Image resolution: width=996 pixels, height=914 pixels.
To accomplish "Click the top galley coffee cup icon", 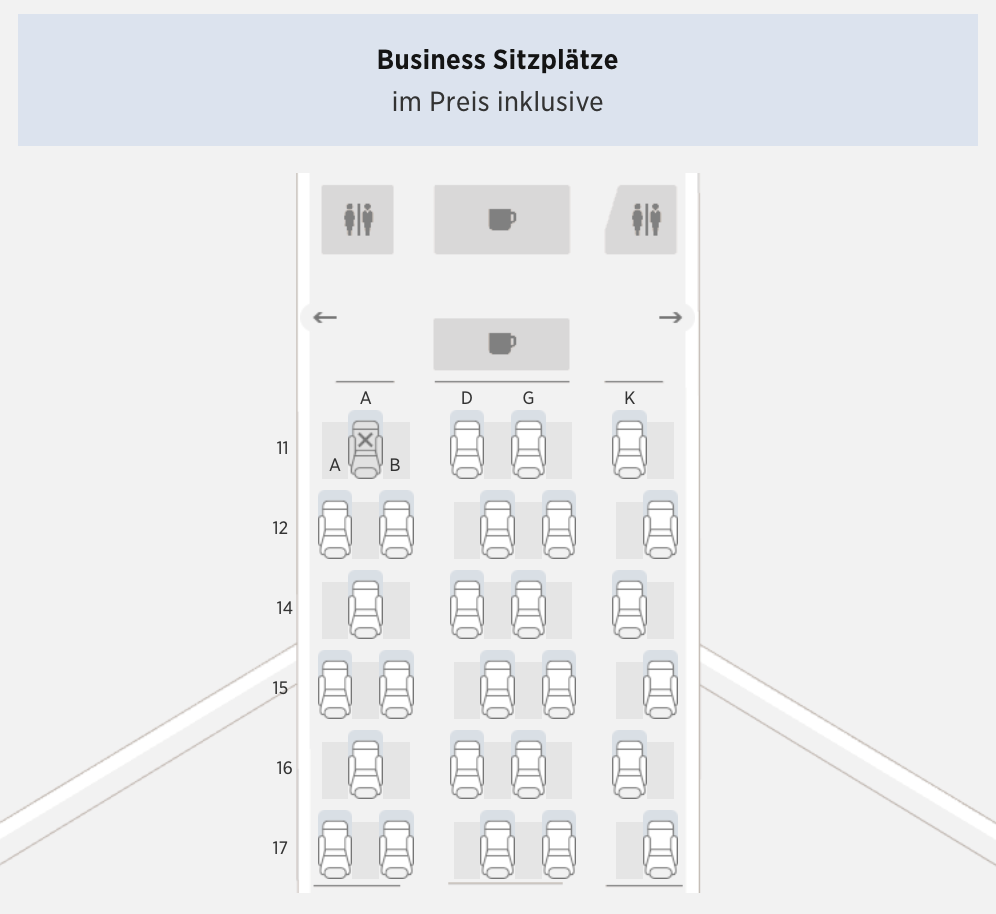I will 502,219.
